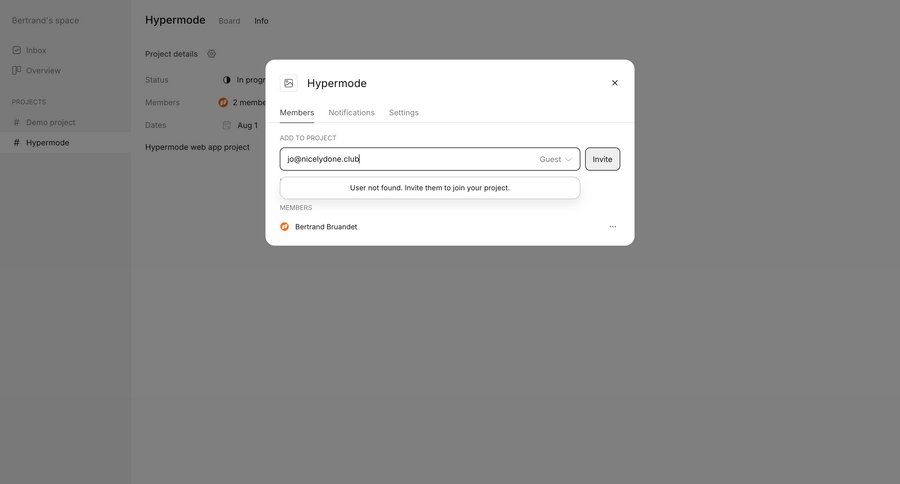Switch to the Notifications tab
Screen dimensions: 900x484
coord(351,113)
